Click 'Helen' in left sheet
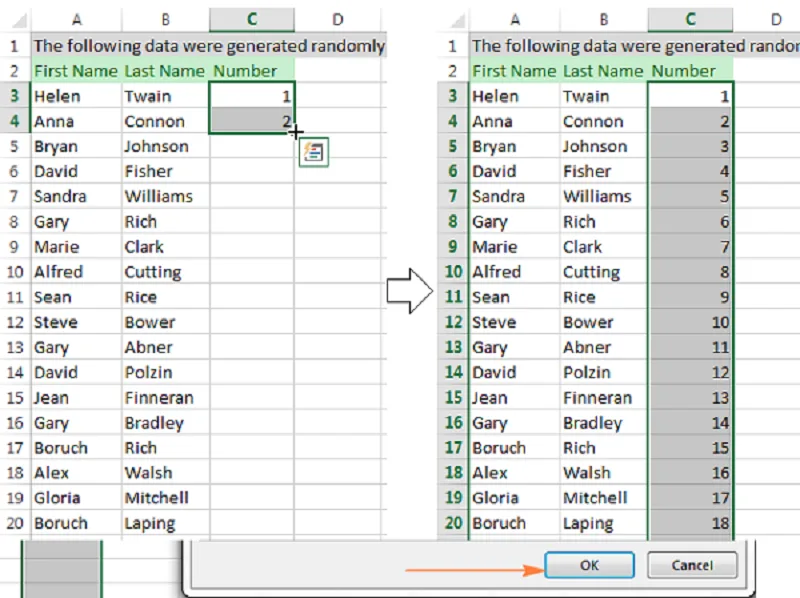800x598 pixels. point(57,96)
